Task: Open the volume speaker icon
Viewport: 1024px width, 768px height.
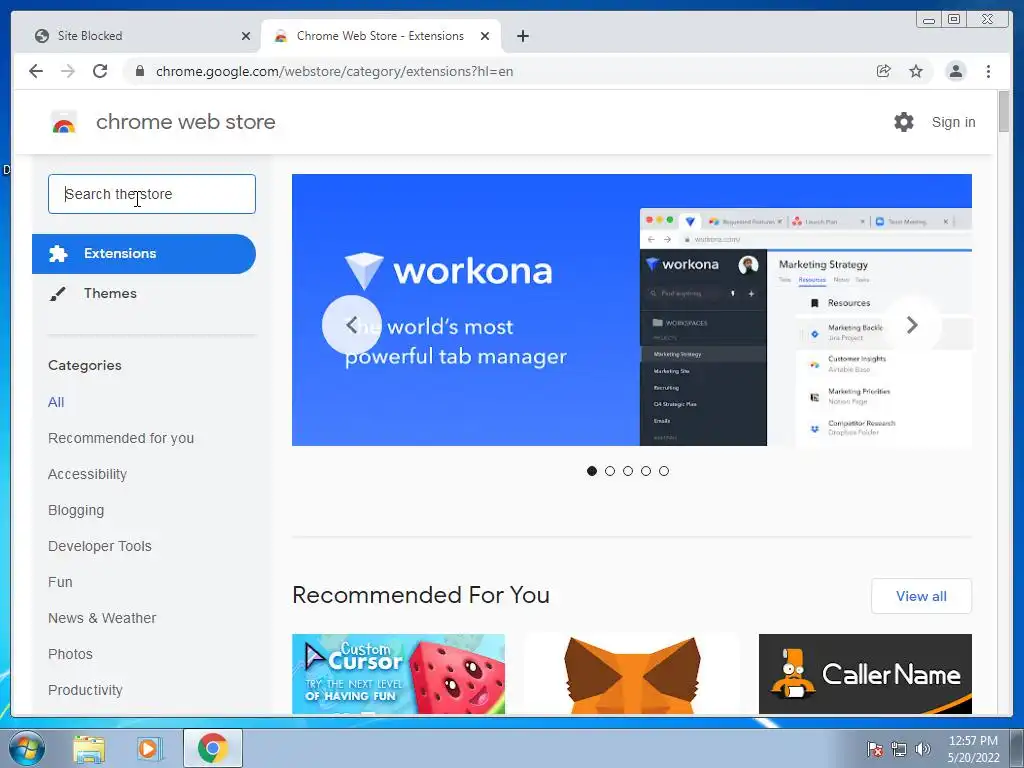Action: [923, 749]
